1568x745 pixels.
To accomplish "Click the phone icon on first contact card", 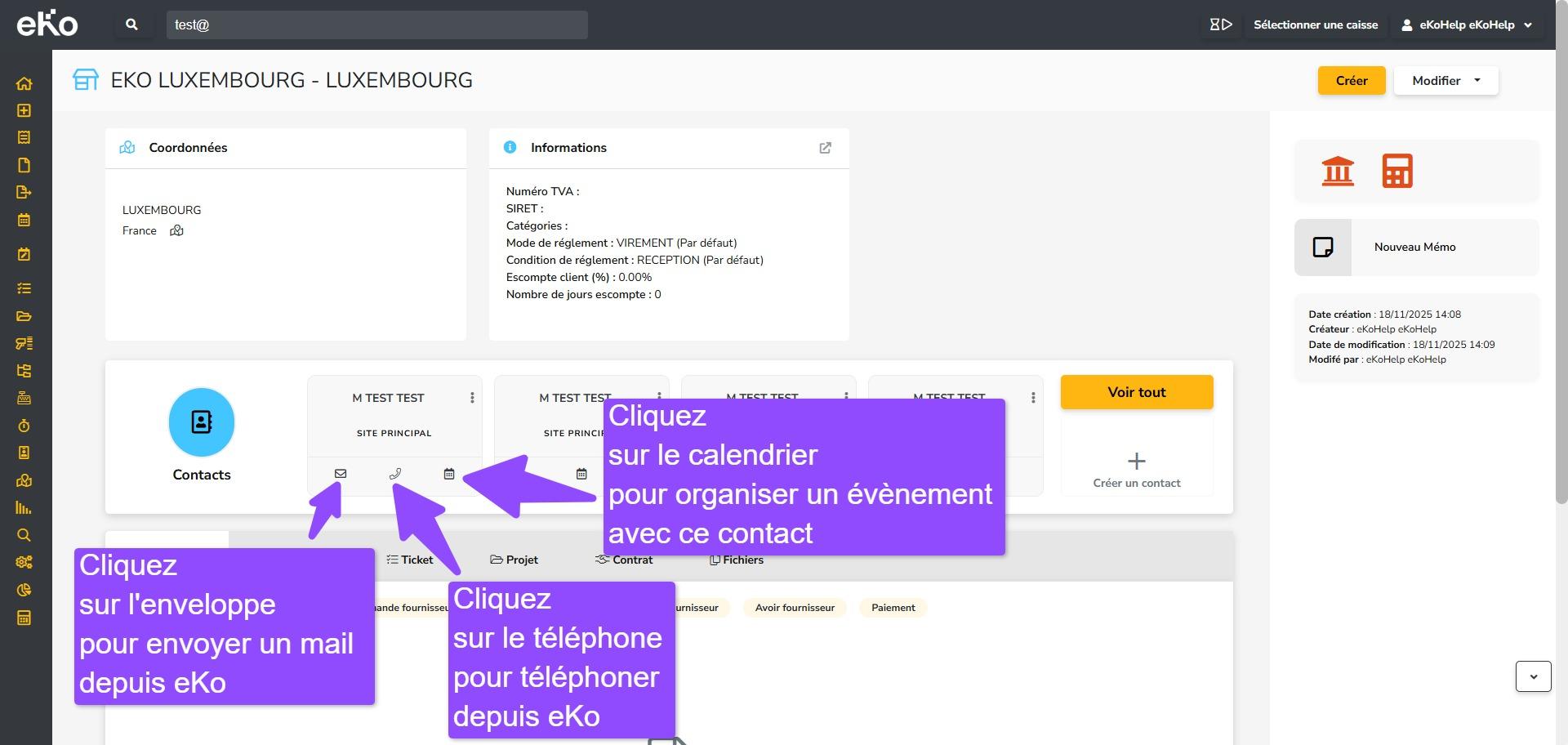I will click(395, 474).
